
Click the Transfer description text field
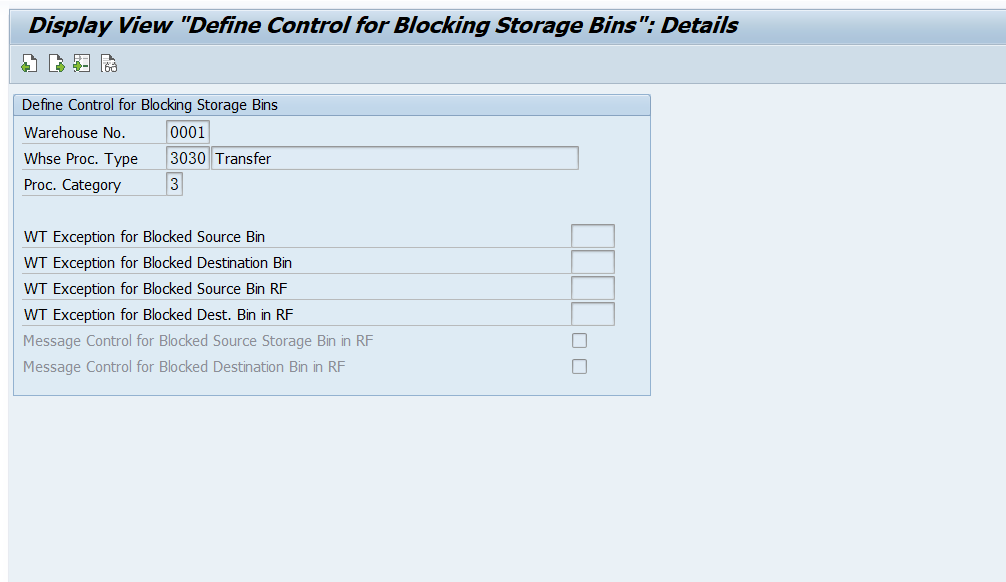point(395,159)
